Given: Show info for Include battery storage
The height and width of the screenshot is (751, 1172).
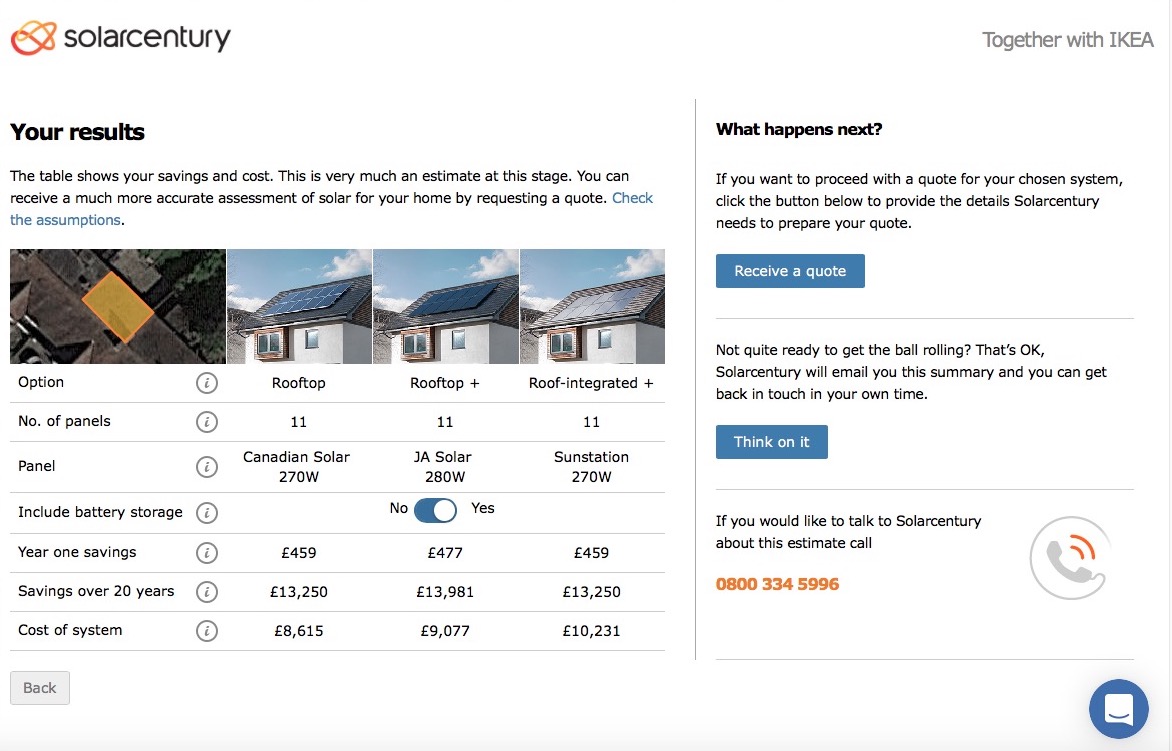Looking at the screenshot, I should pyautogui.click(x=207, y=513).
